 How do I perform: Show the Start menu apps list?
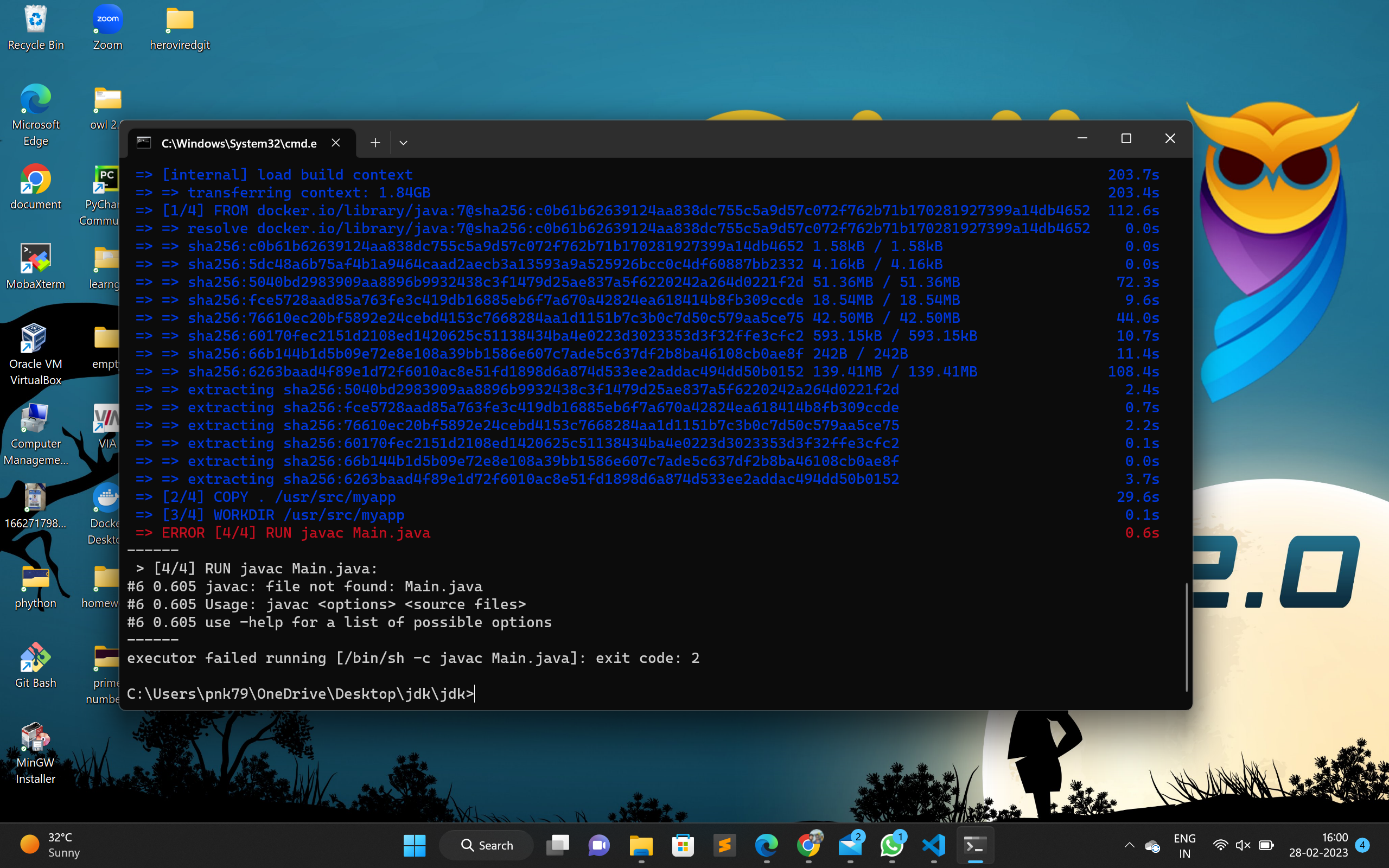click(x=415, y=845)
